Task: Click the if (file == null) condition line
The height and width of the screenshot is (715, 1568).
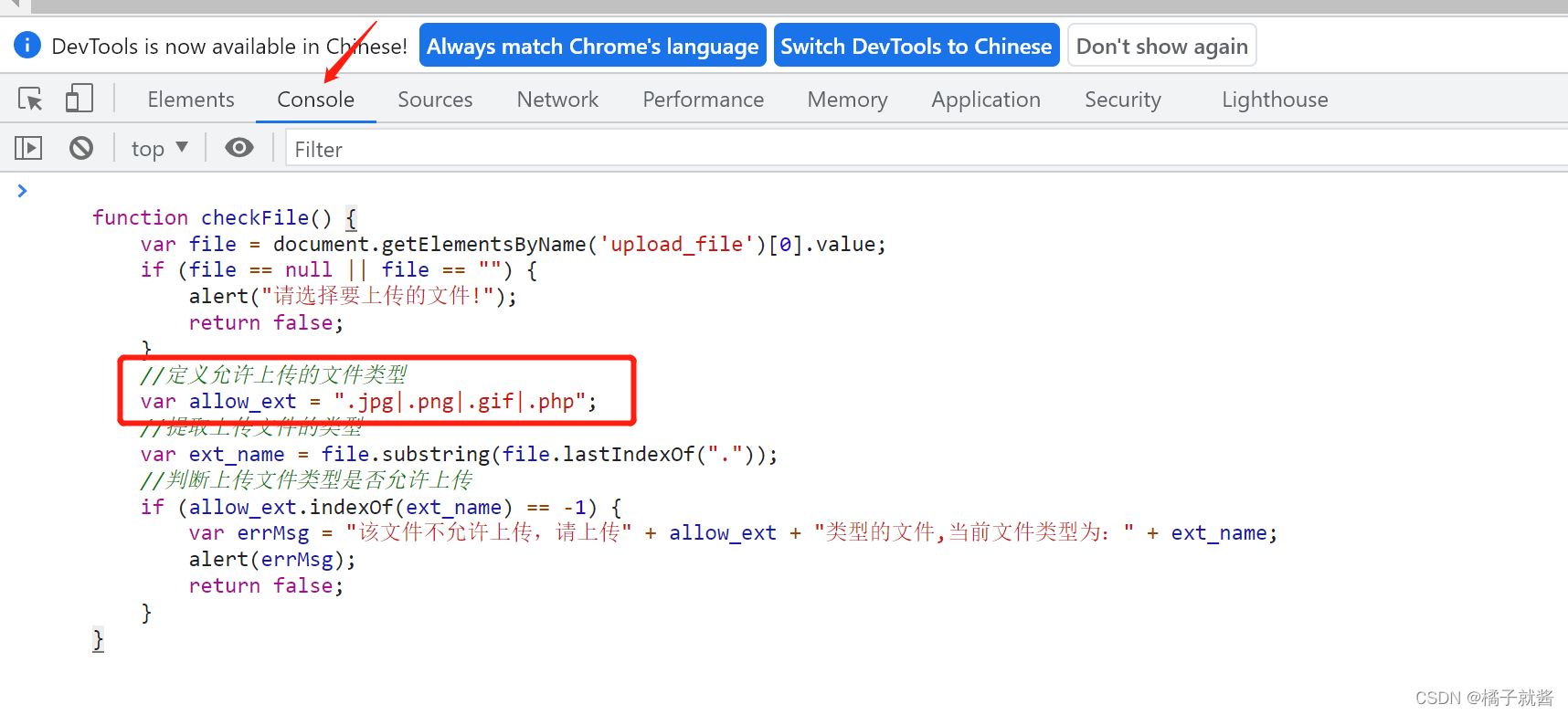Action: [x=339, y=269]
